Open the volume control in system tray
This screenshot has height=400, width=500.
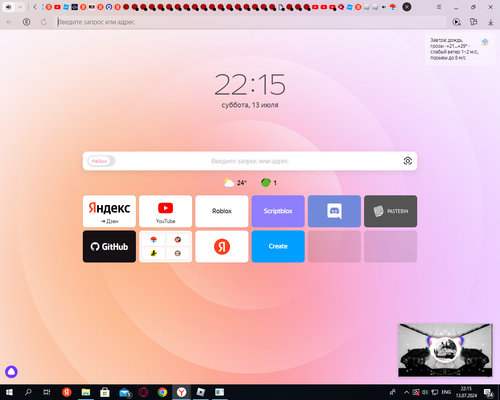tap(425, 392)
